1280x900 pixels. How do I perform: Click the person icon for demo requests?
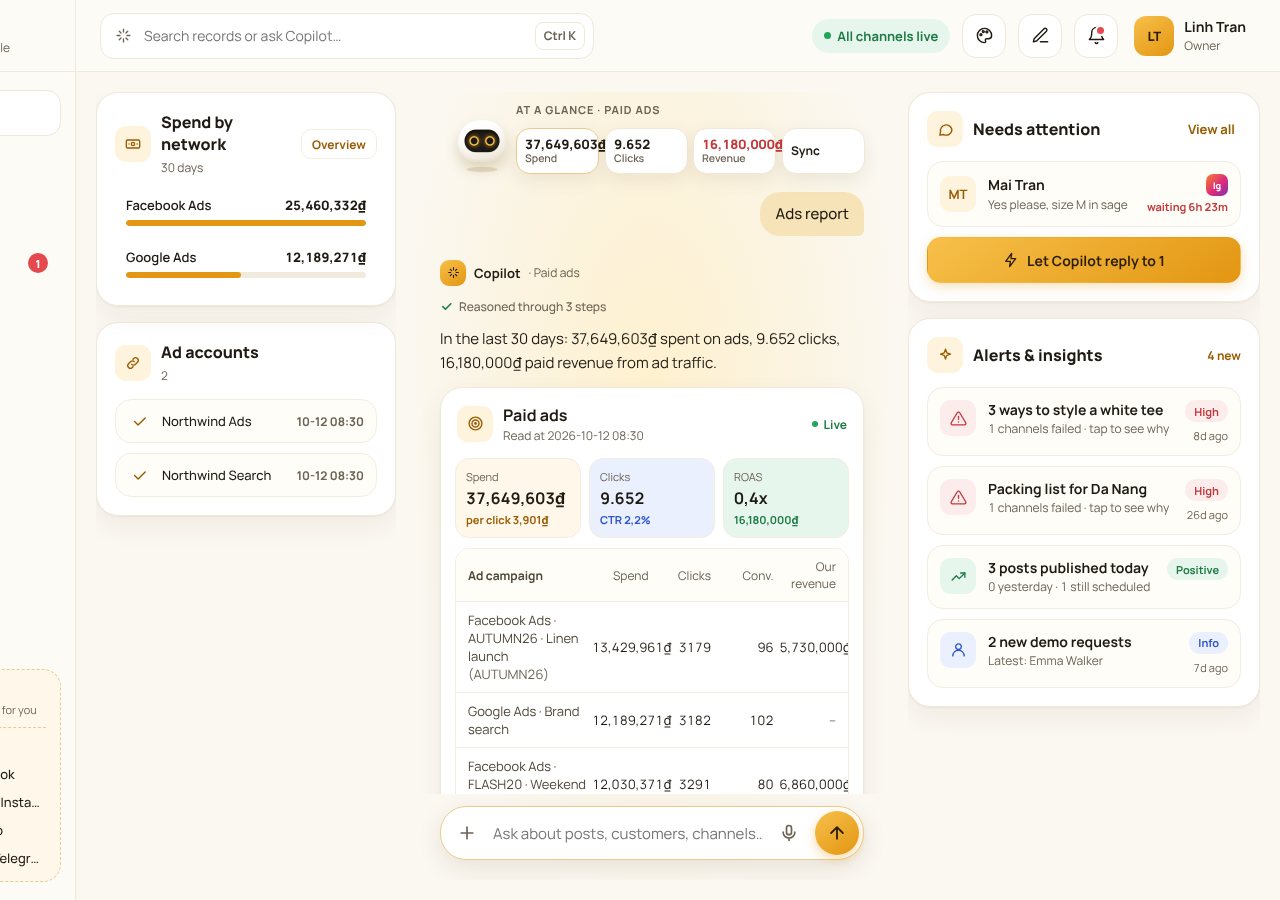coord(958,651)
